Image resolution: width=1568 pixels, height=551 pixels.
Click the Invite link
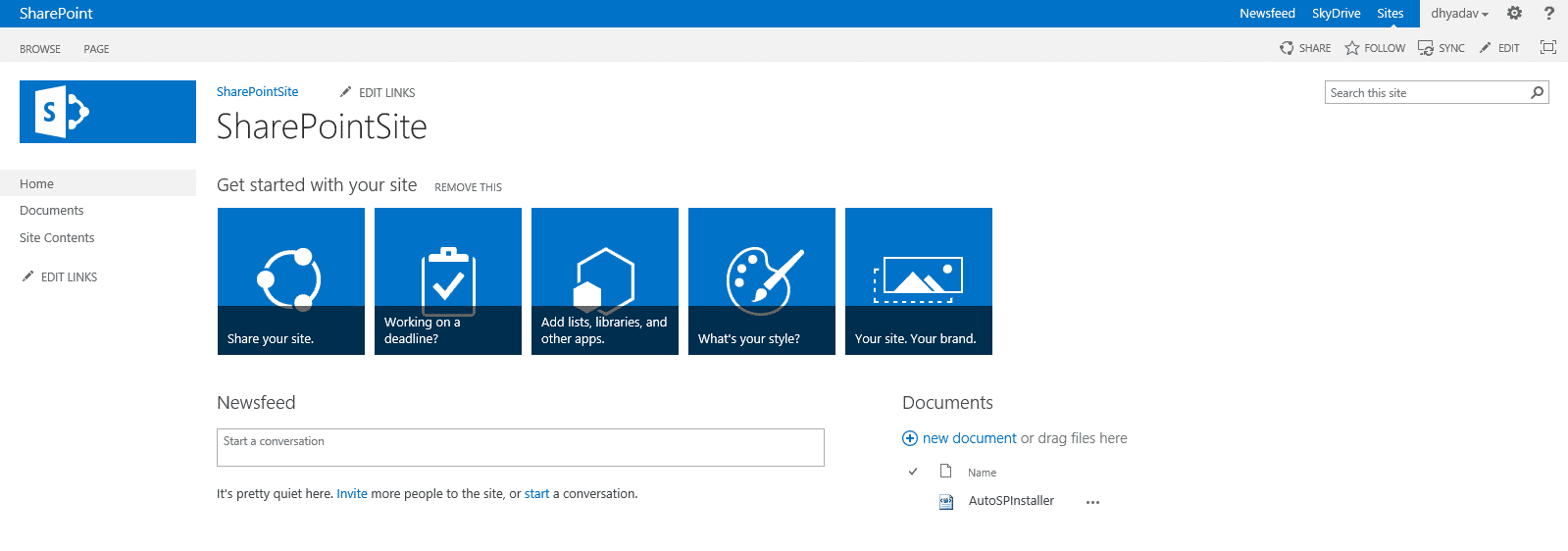click(x=352, y=494)
